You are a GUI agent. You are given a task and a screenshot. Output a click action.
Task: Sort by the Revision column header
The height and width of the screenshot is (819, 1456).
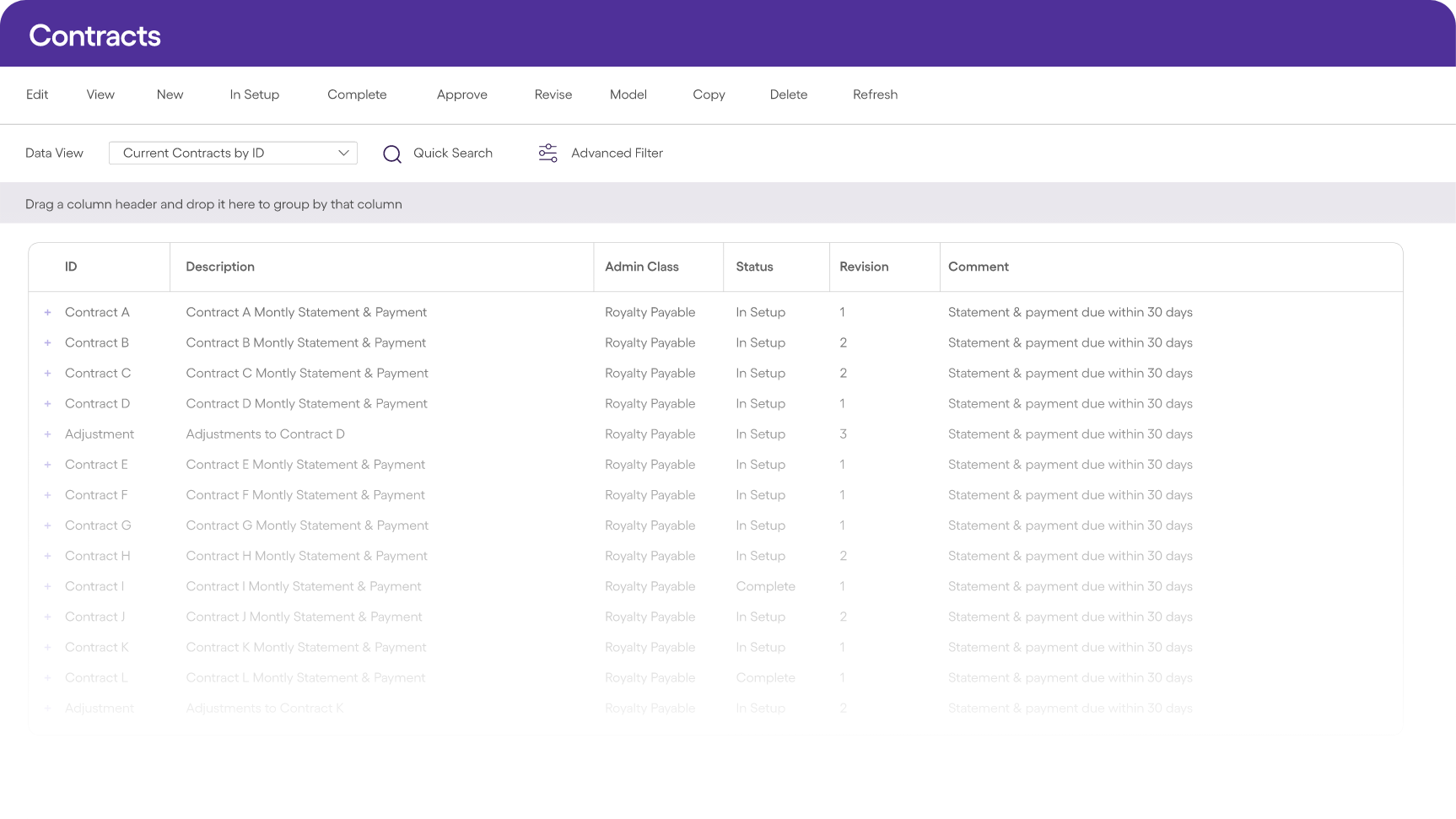tap(864, 267)
